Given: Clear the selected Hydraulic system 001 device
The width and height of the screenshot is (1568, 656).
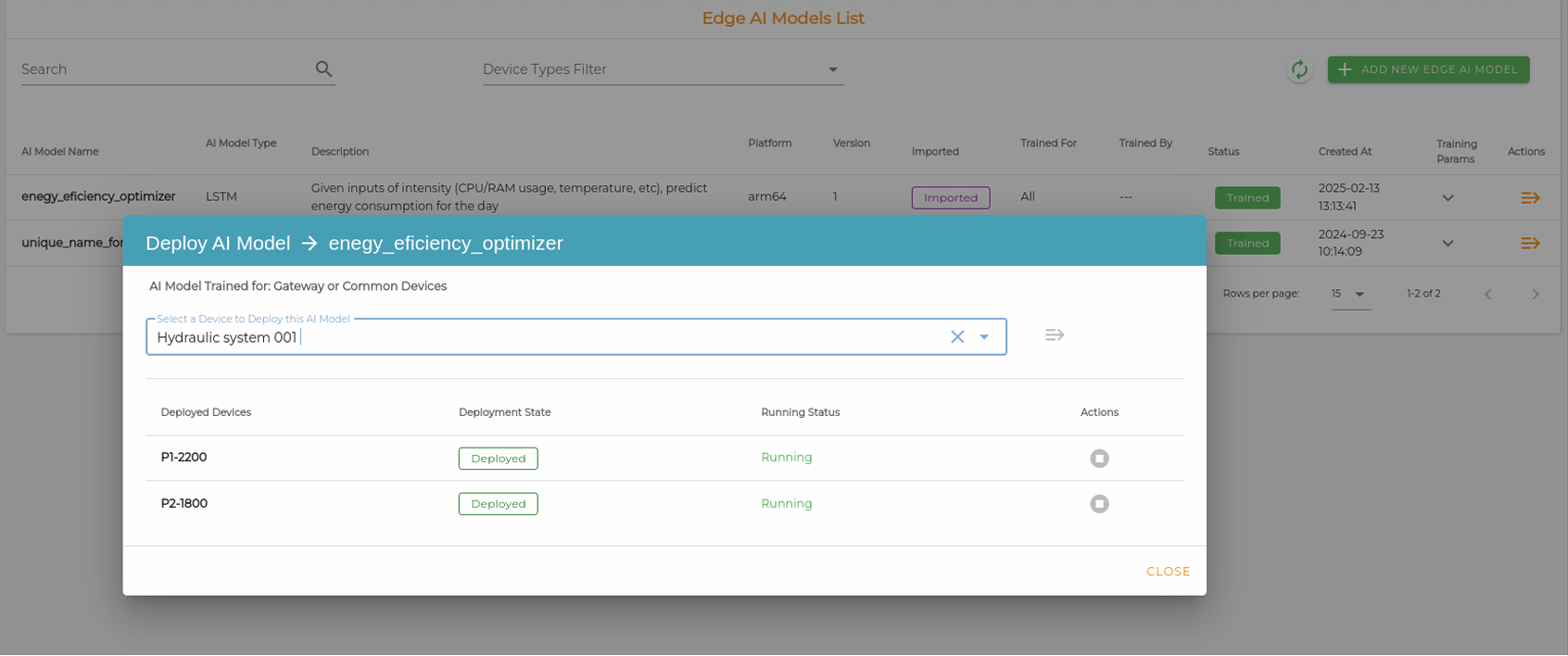Looking at the screenshot, I should point(957,337).
